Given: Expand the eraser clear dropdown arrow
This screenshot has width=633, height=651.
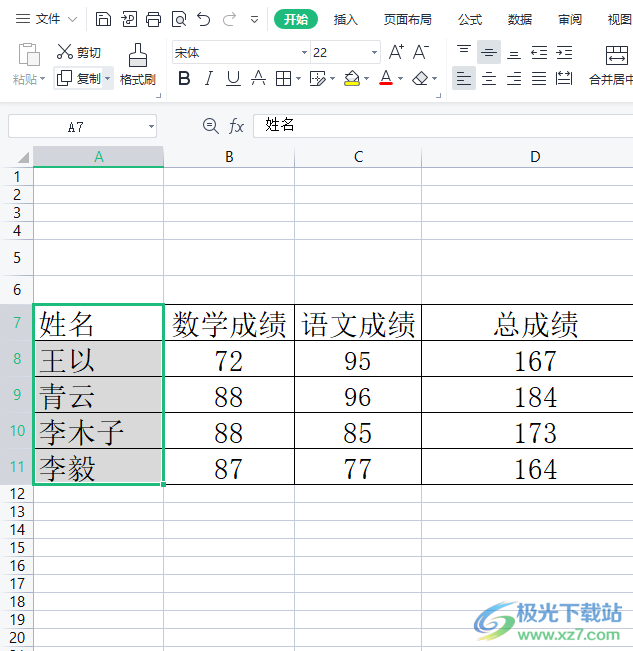Looking at the screenshot, I should pos(435,78).
